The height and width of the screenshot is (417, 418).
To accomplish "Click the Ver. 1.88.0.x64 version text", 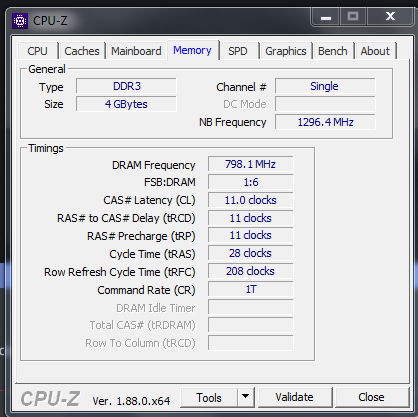I will [x=131, y=401].
